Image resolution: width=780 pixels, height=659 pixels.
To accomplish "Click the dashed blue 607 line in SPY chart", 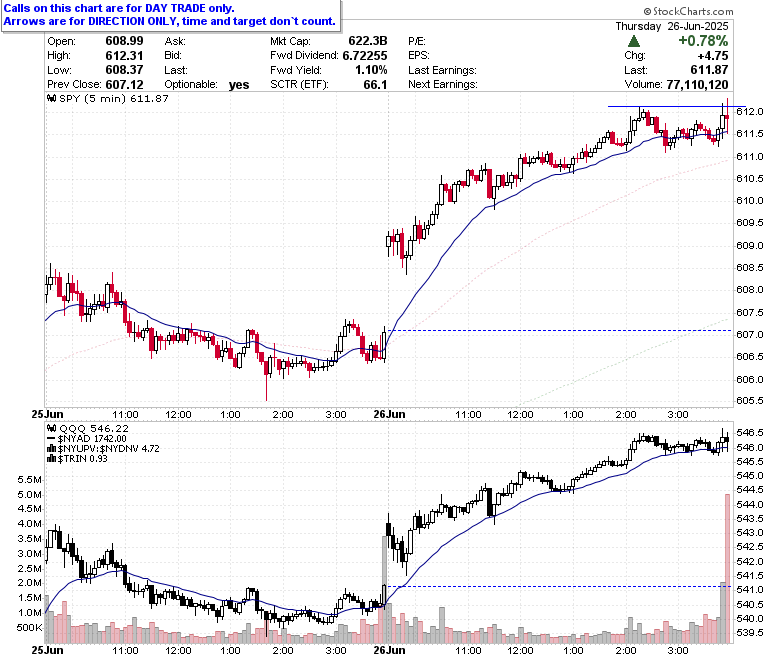I will tap(560, 330).
